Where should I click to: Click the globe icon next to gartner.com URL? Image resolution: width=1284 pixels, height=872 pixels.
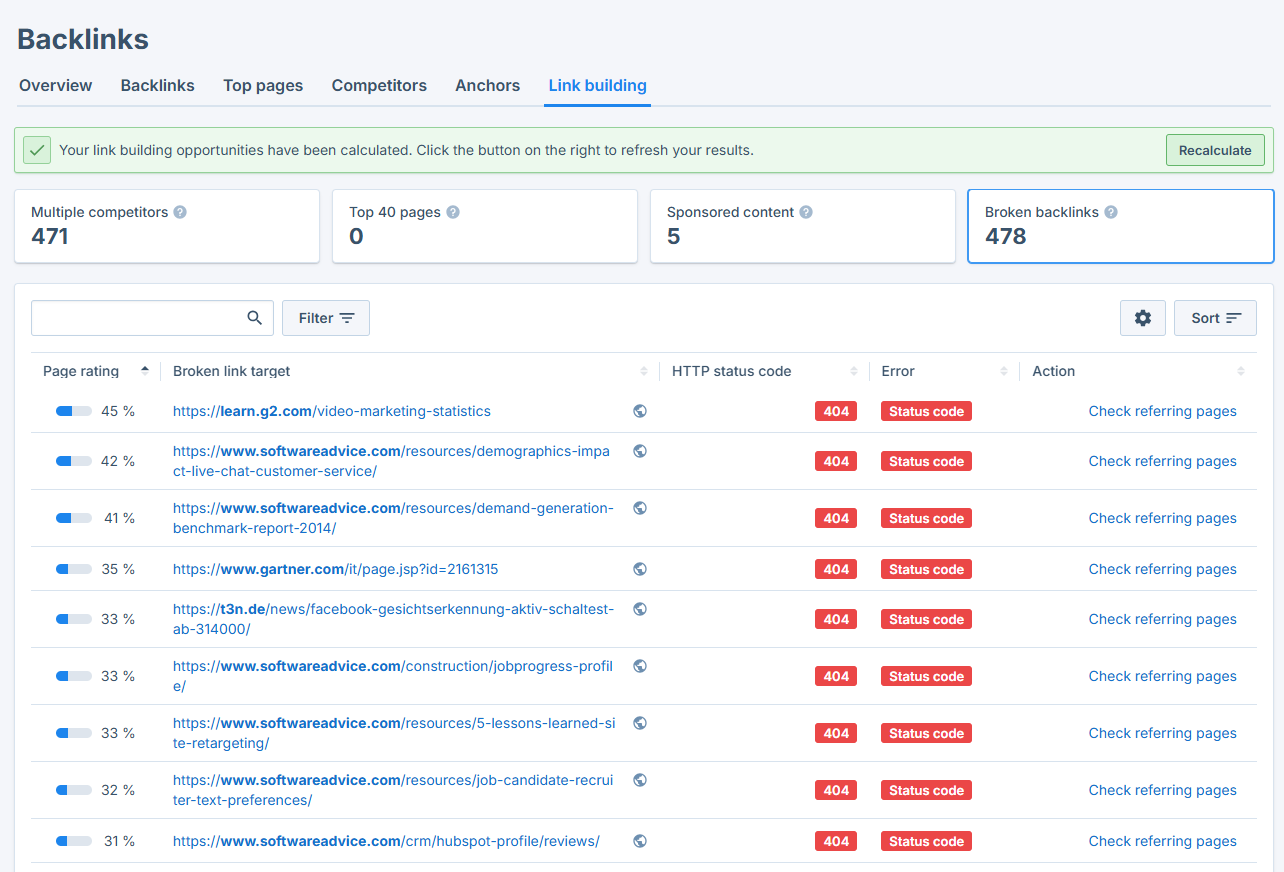639,568
